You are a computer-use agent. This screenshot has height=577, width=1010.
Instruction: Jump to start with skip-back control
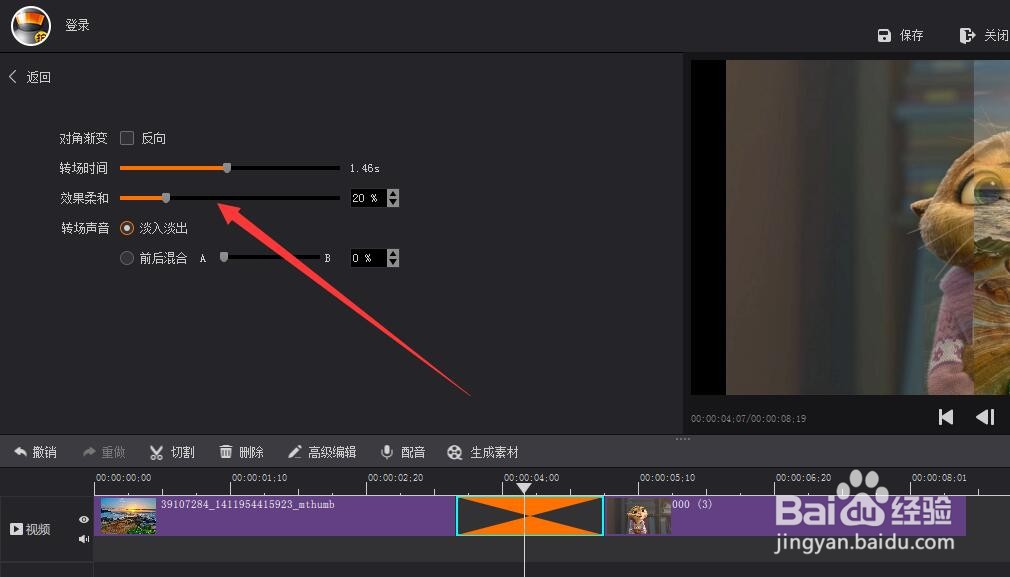point(946,417)
